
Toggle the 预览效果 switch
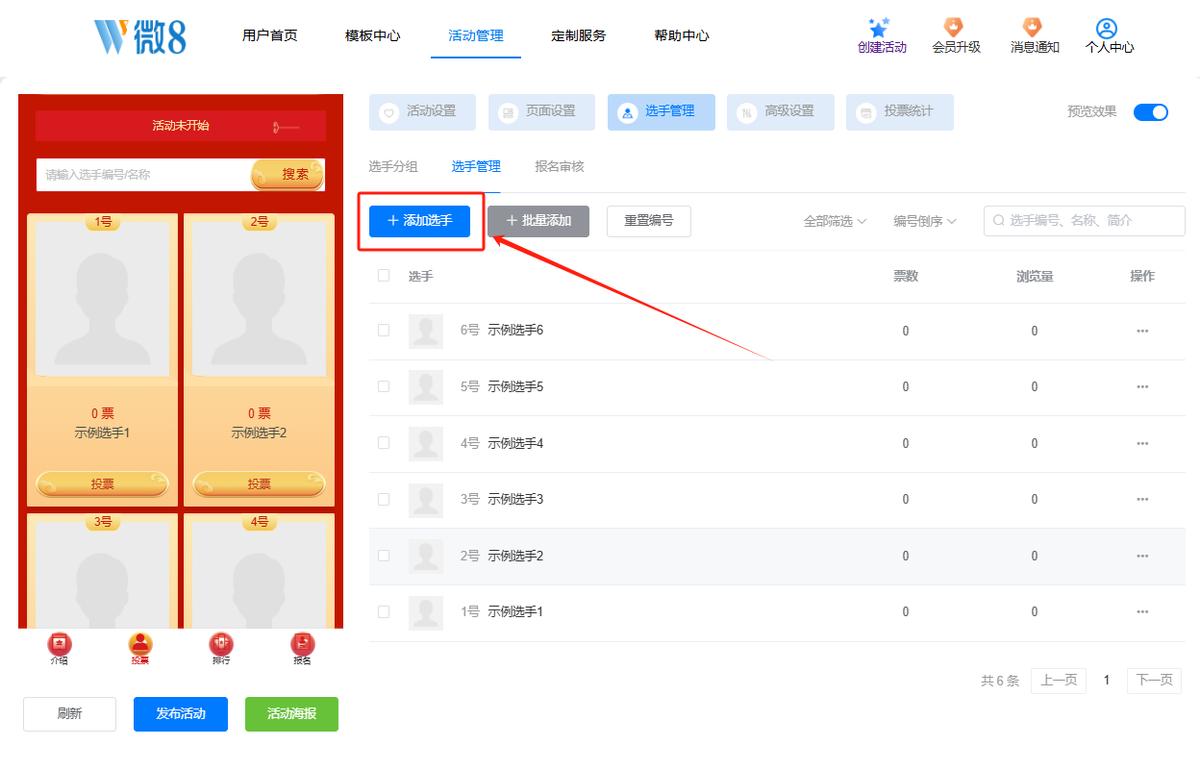1151,112
